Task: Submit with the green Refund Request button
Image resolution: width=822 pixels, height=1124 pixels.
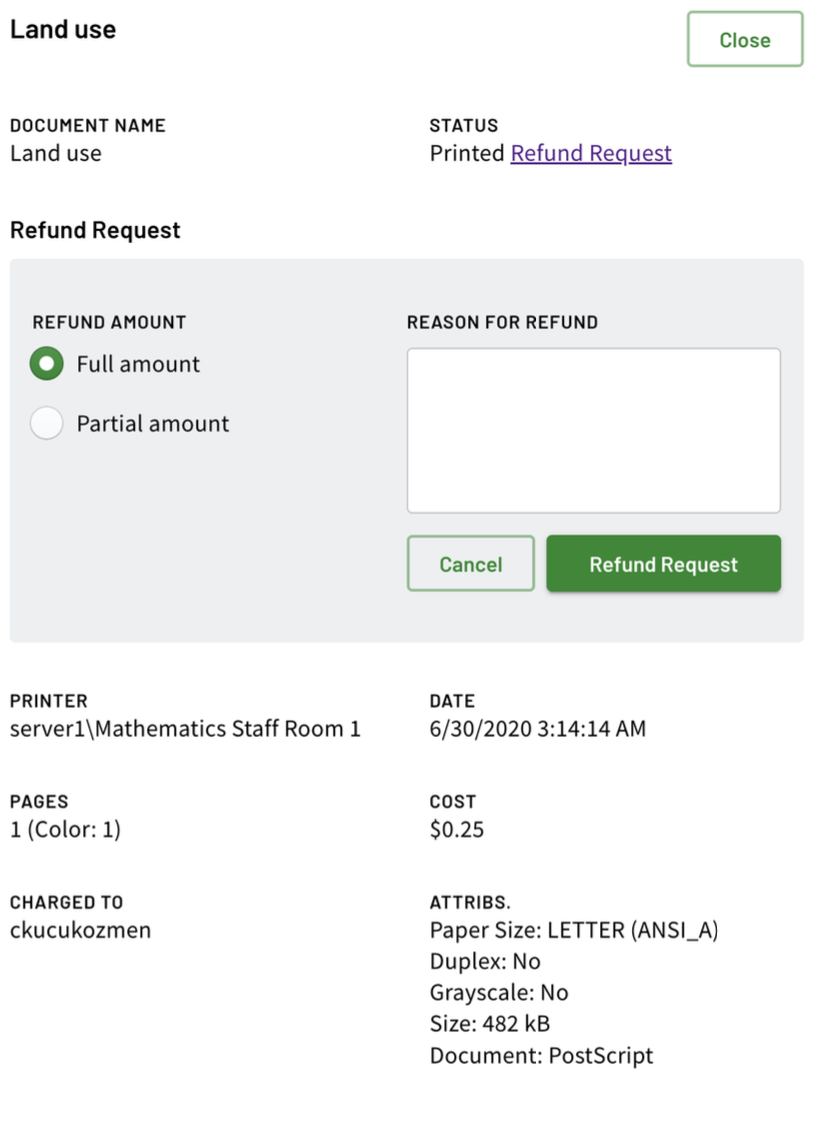Action: coord(663,565)
